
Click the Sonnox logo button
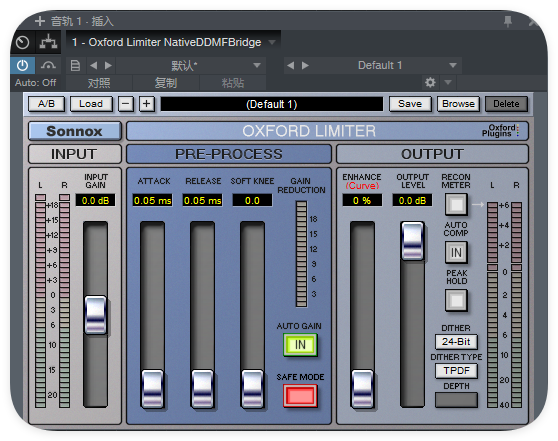point(75,131)
